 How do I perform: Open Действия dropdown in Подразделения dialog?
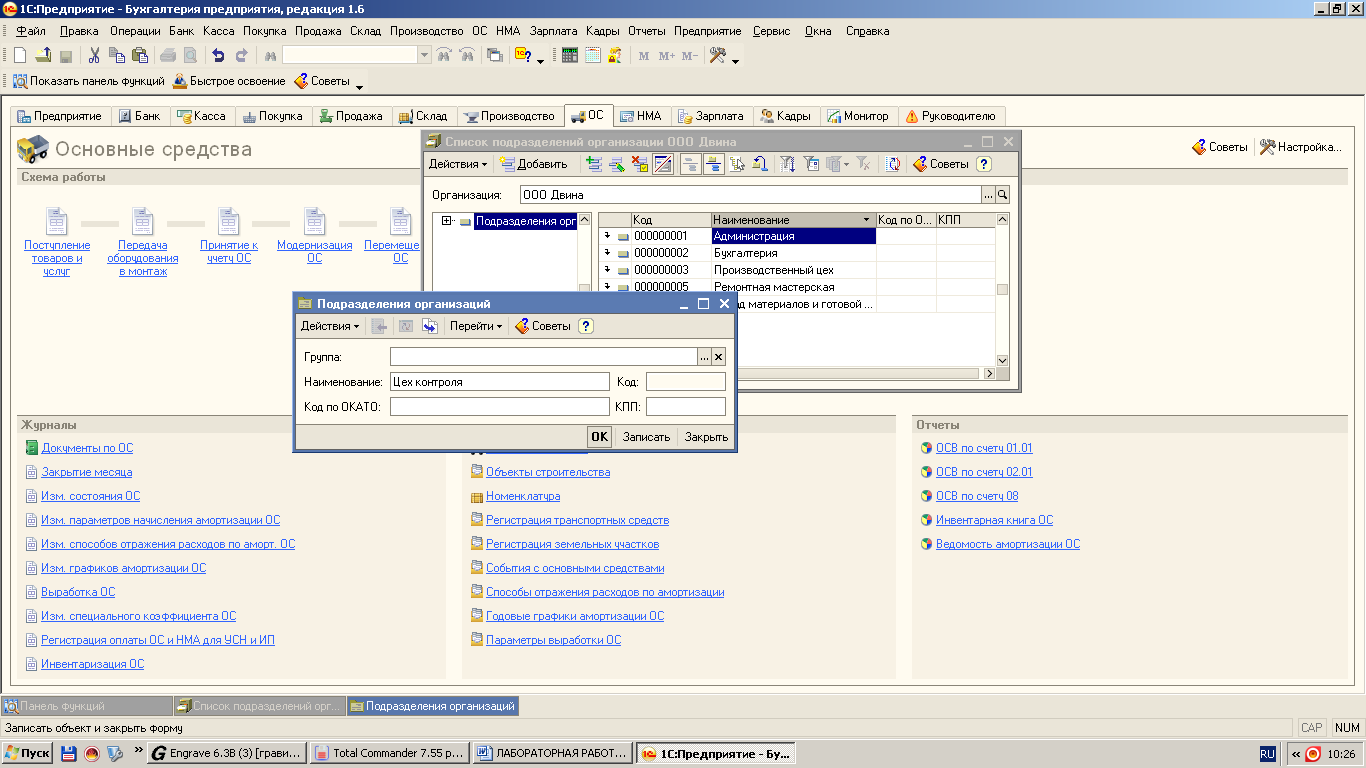(x=330, y=326)
